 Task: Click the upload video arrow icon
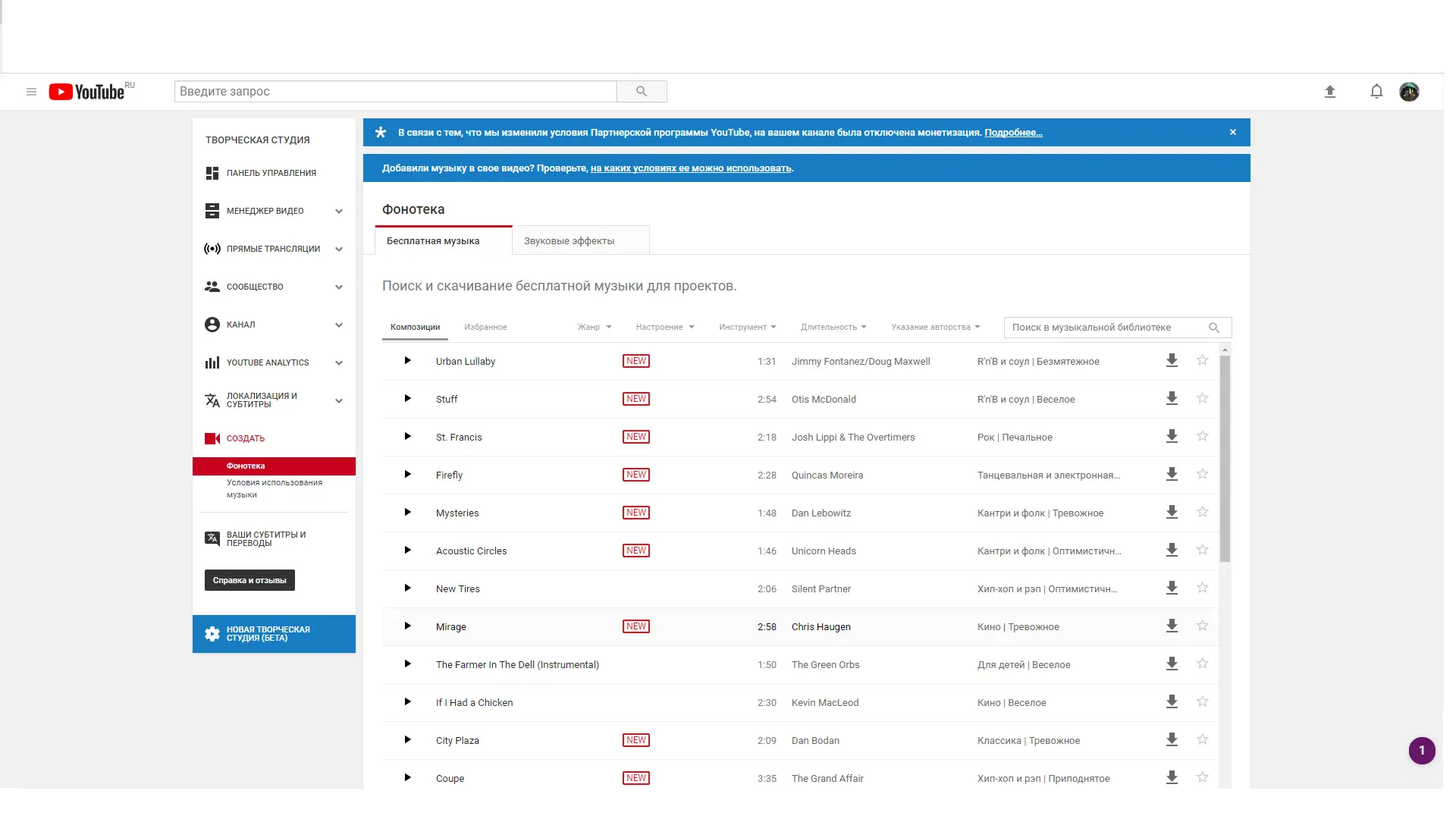pyautogui.click(x=1329, y=92)
